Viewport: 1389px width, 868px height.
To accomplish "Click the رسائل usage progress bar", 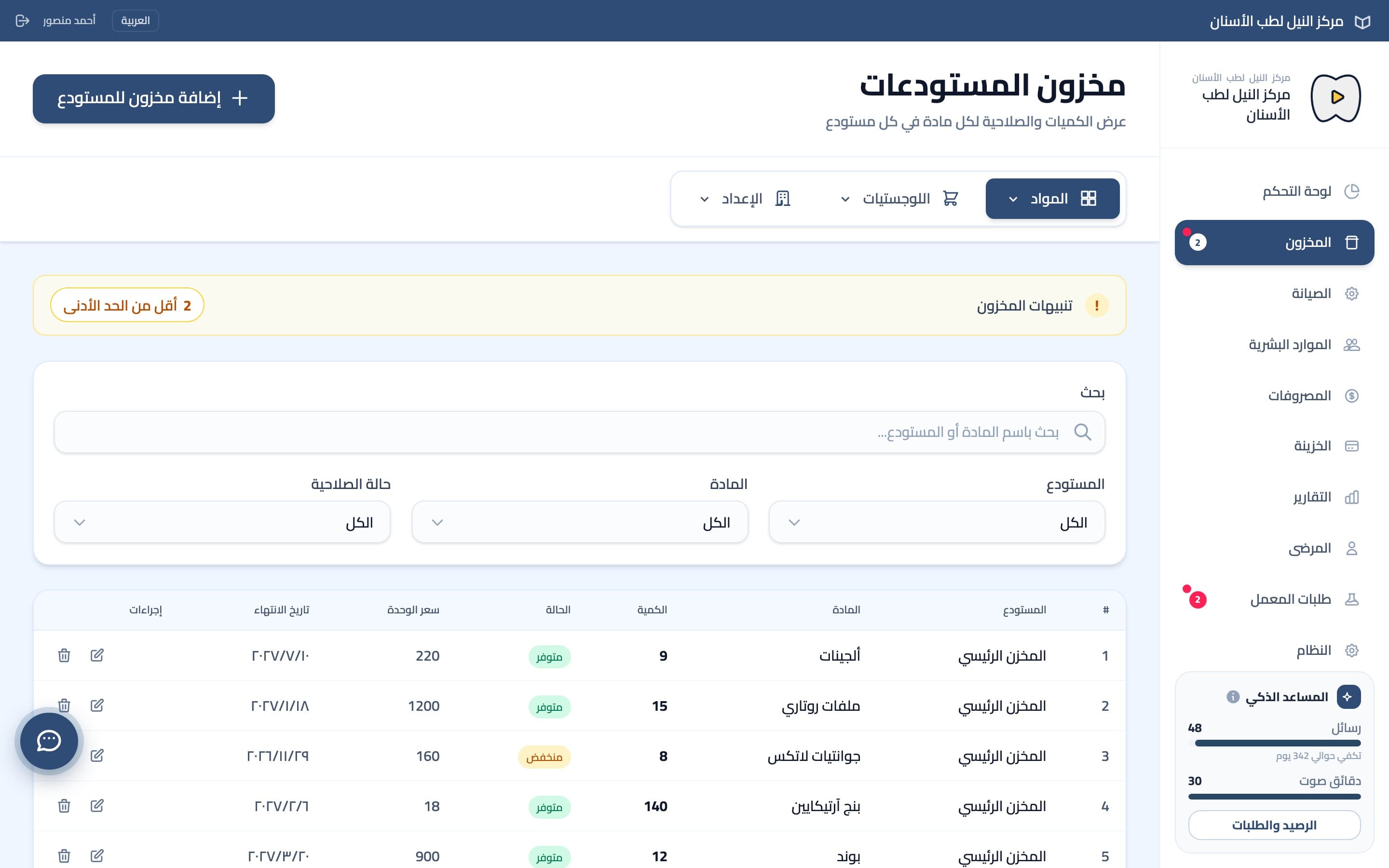I will [1275, 743].
